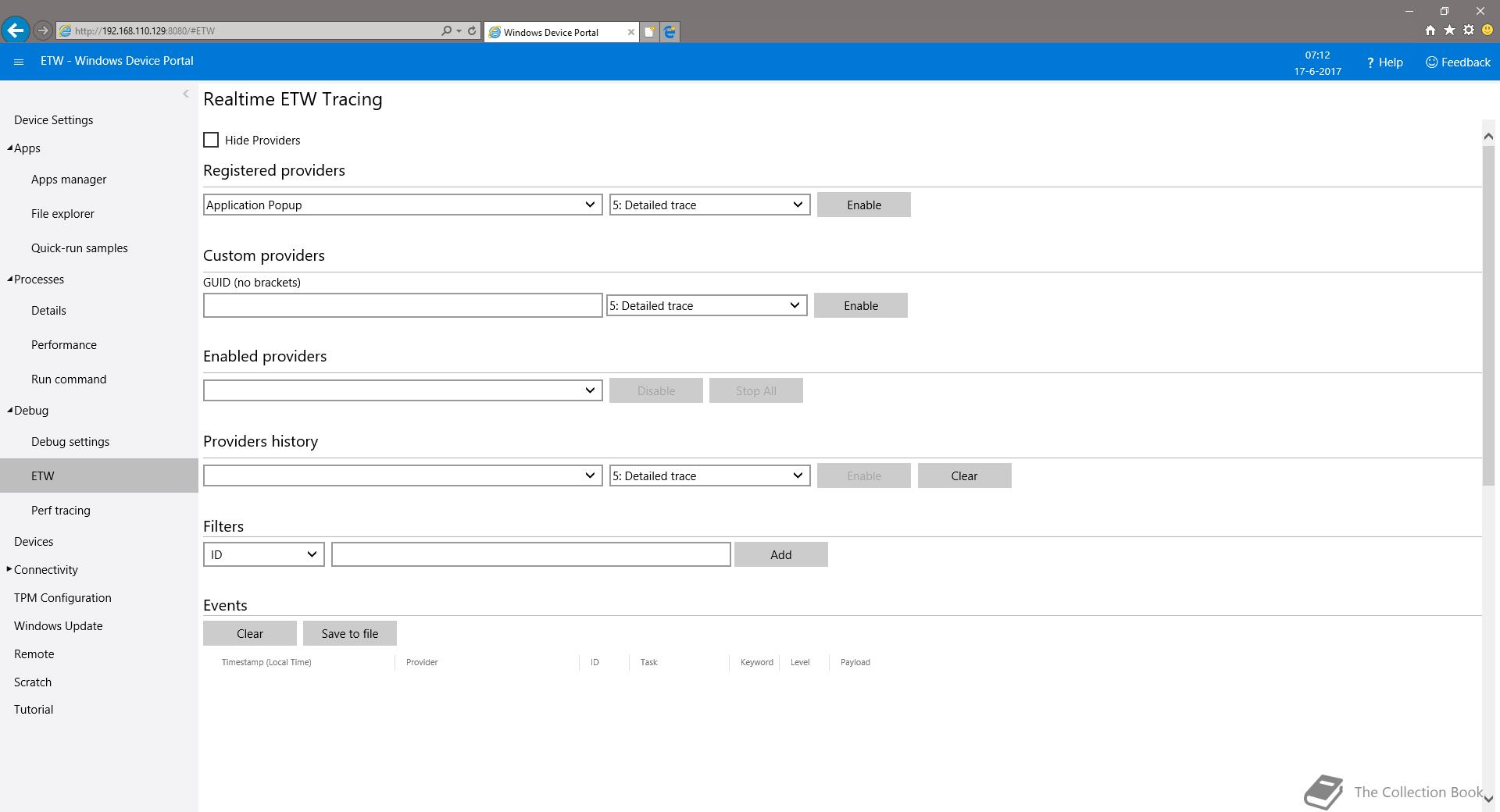Go to File explorer page

62,213
